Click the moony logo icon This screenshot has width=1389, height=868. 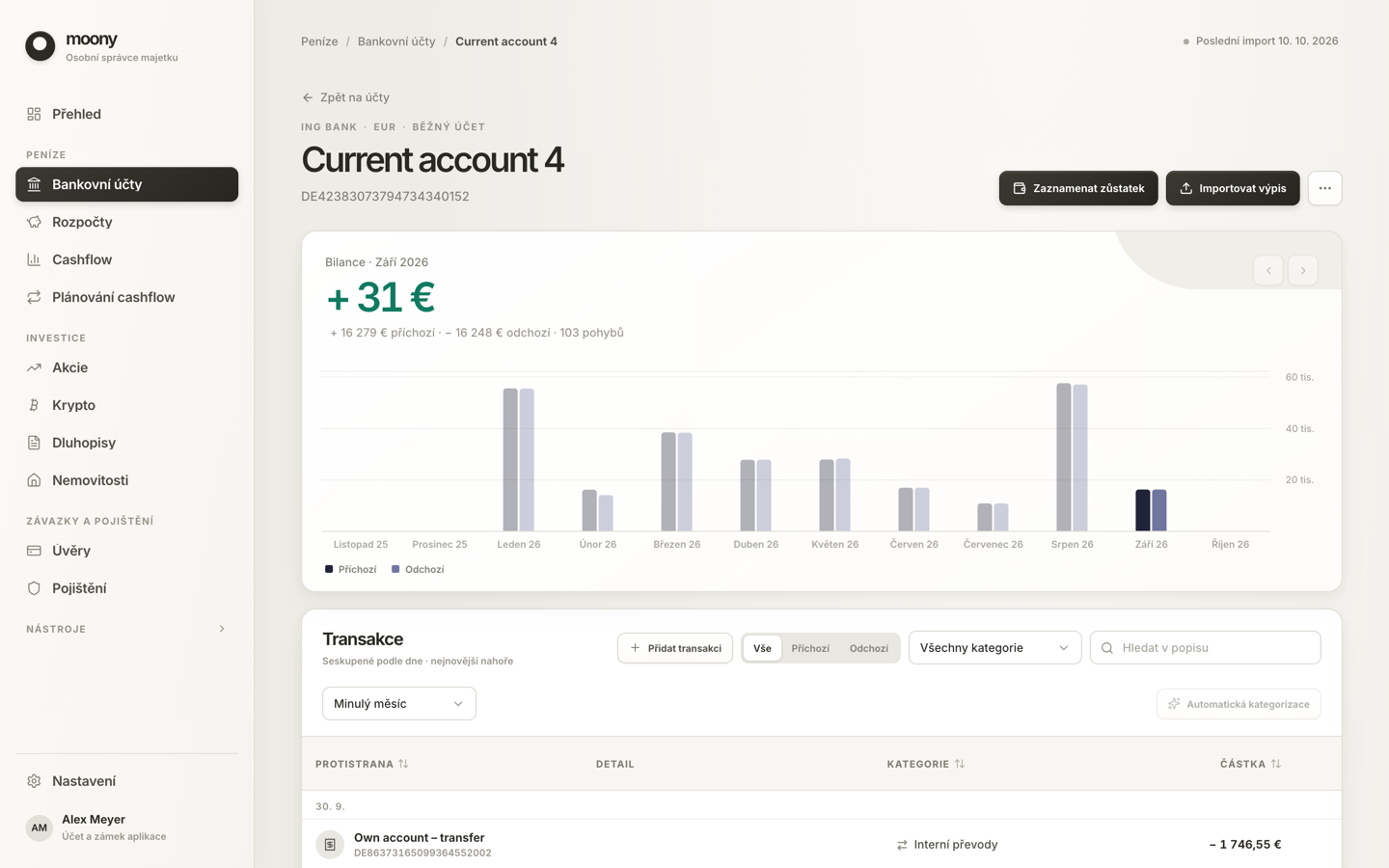point(41,46)
